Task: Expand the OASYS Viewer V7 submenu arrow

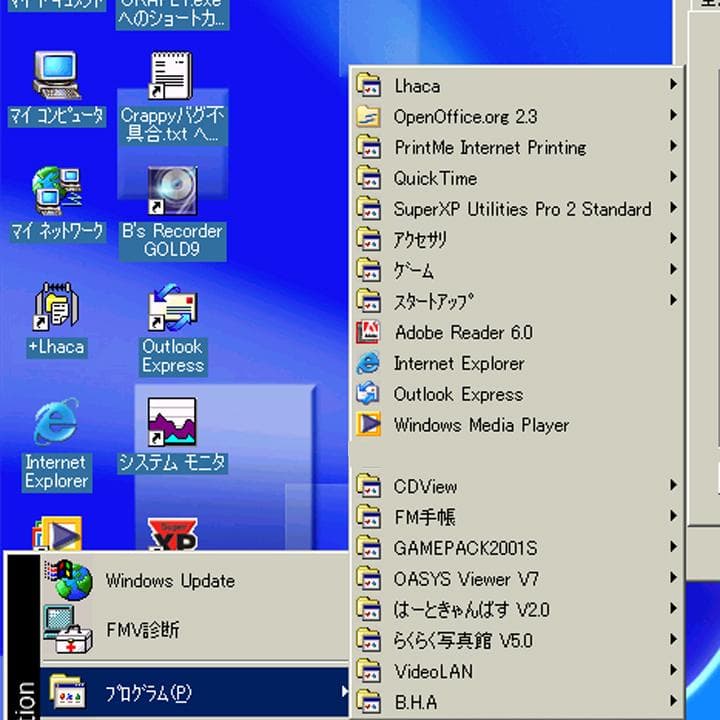Action: pos(673,577)
